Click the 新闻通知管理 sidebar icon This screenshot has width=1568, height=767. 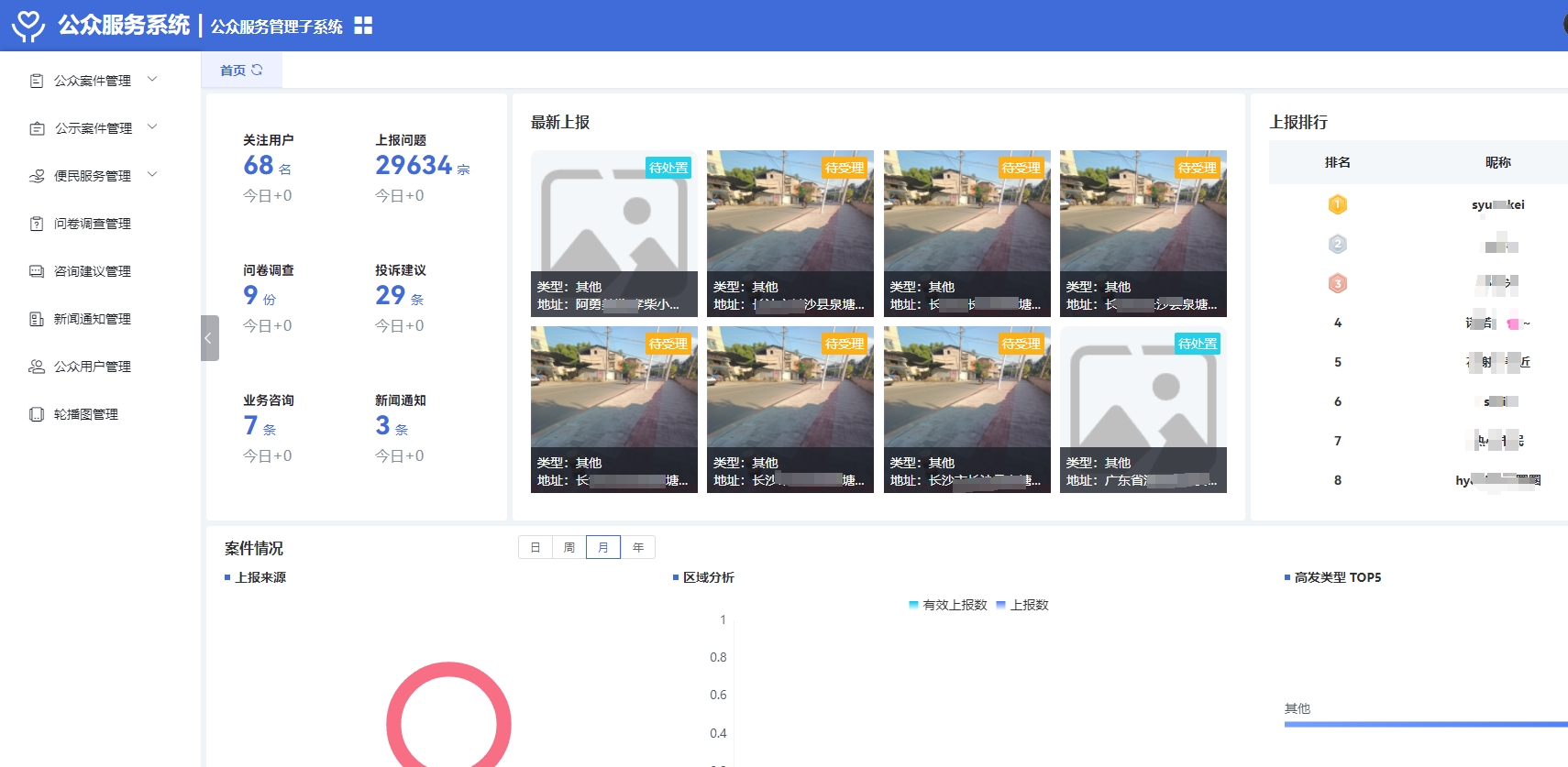pos(37,319)
